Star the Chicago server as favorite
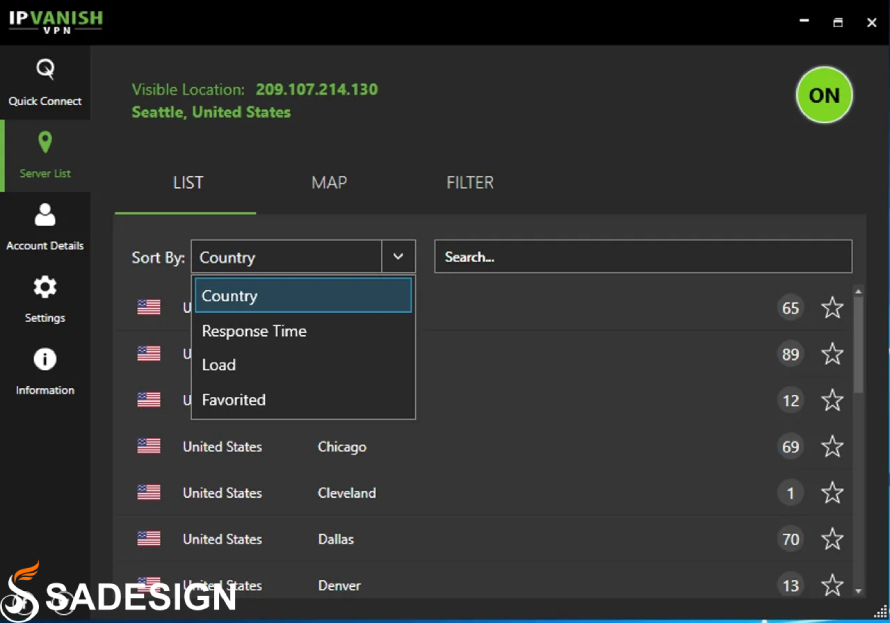Screen dimensions: 890x623 (832, 447)
